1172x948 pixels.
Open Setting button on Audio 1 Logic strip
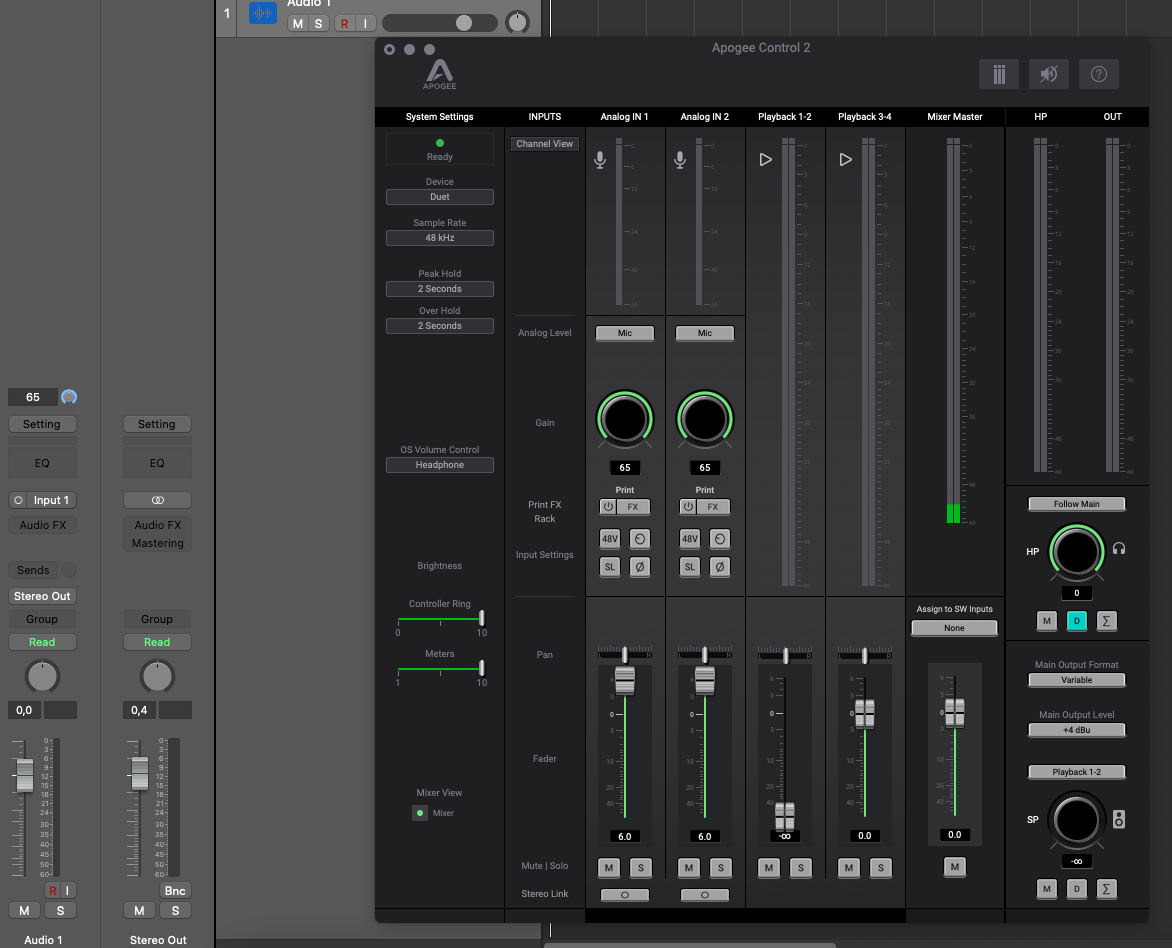[x=42, y=425]
